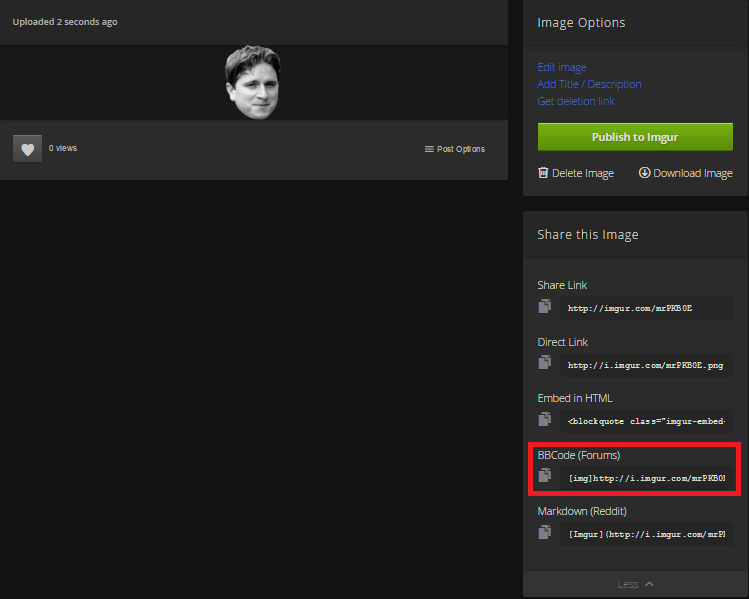The image size is (749, 599).
Task: Select the Share Link URL field
Action: 646,308
